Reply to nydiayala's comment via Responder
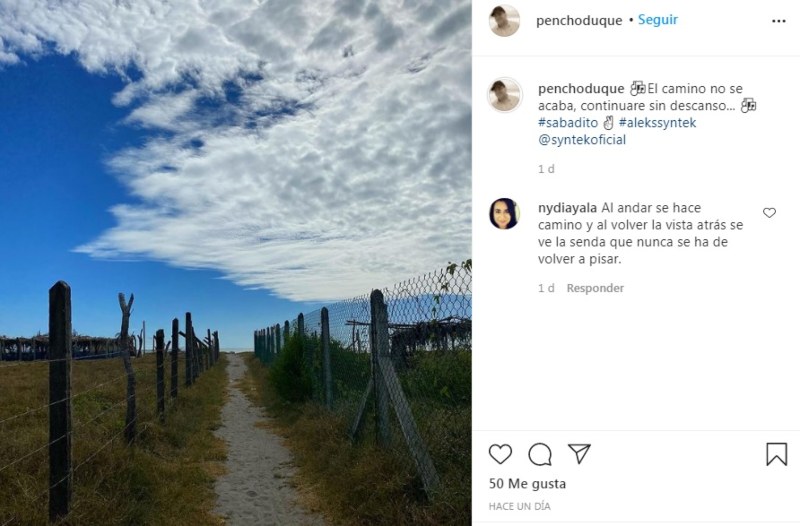 [x=595, y=288]
